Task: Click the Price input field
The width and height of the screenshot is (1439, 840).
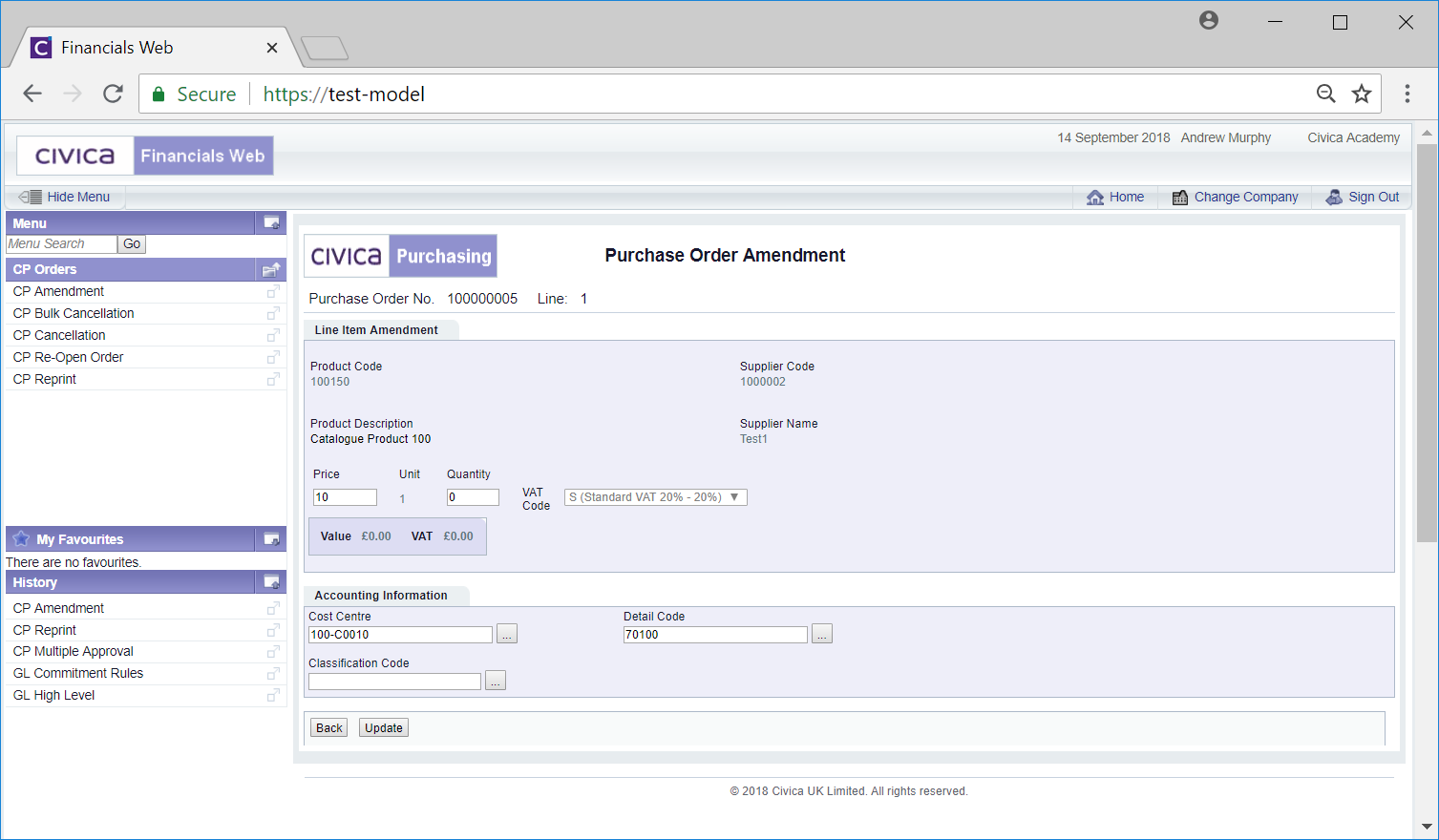Action: [345, 497]
